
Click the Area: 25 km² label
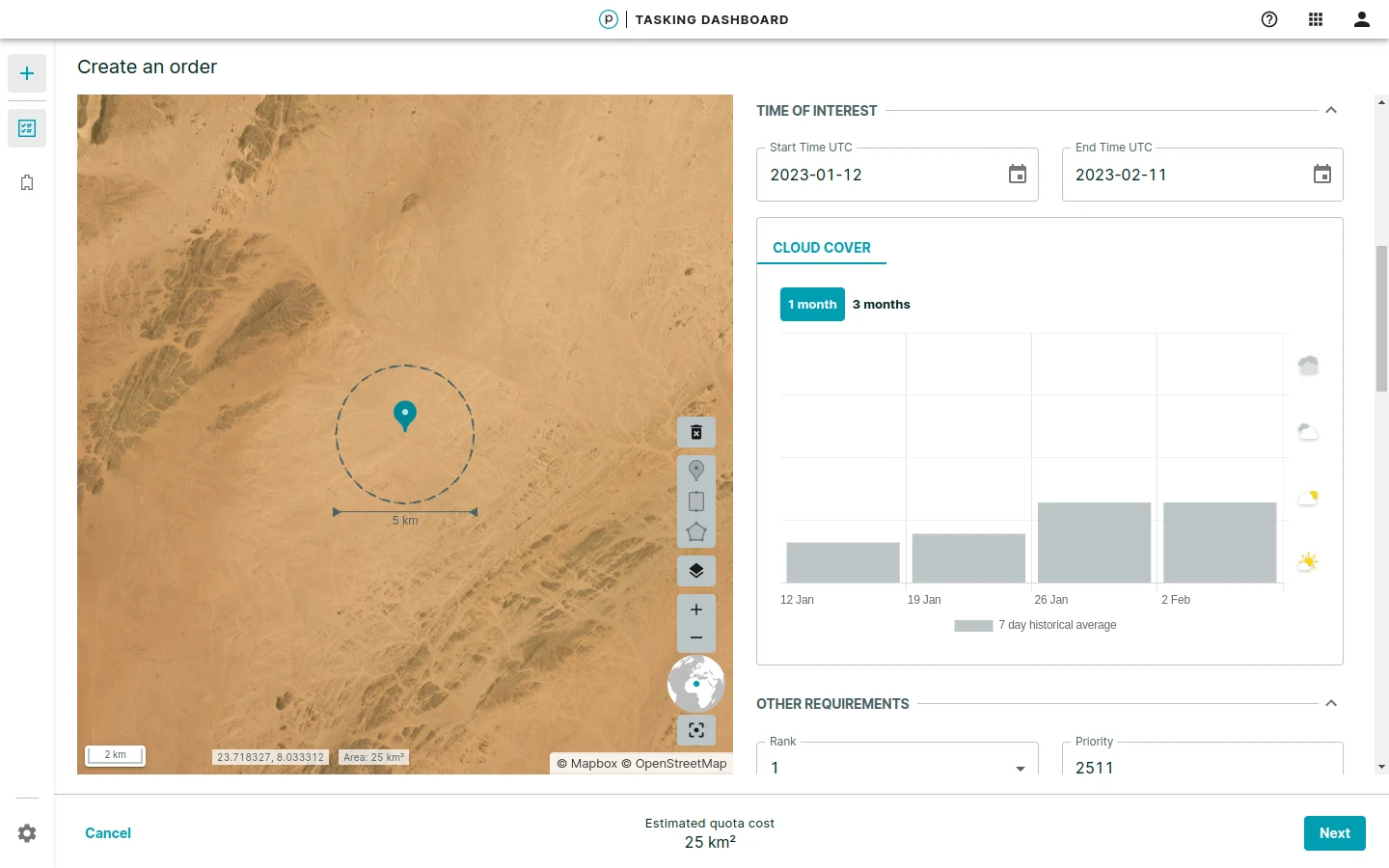pos(374,757)
